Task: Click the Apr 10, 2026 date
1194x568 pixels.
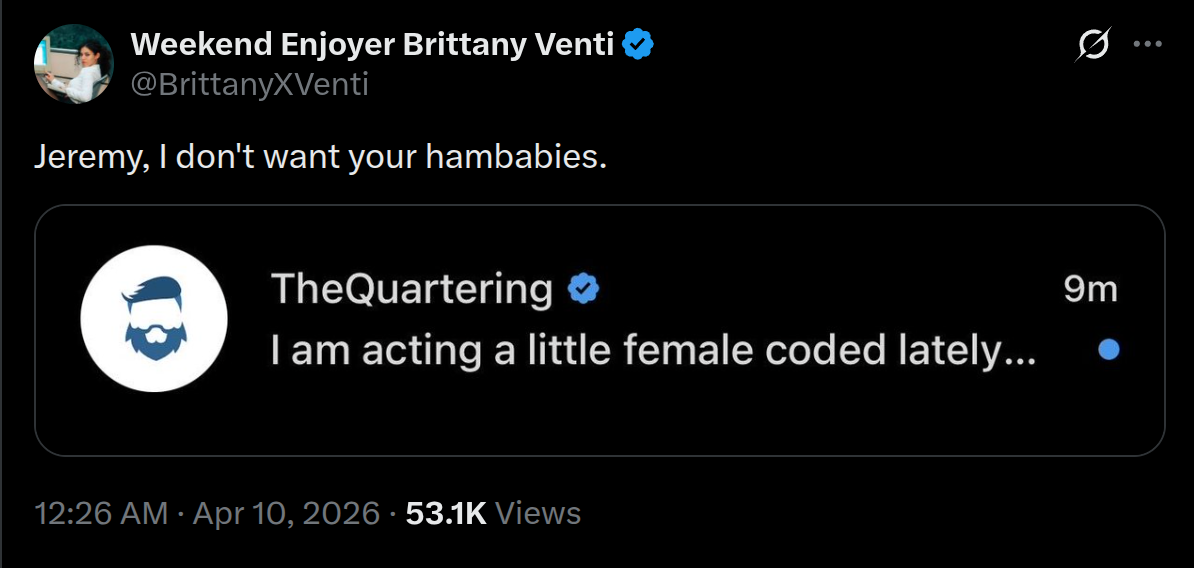Action: click(286, 513)
